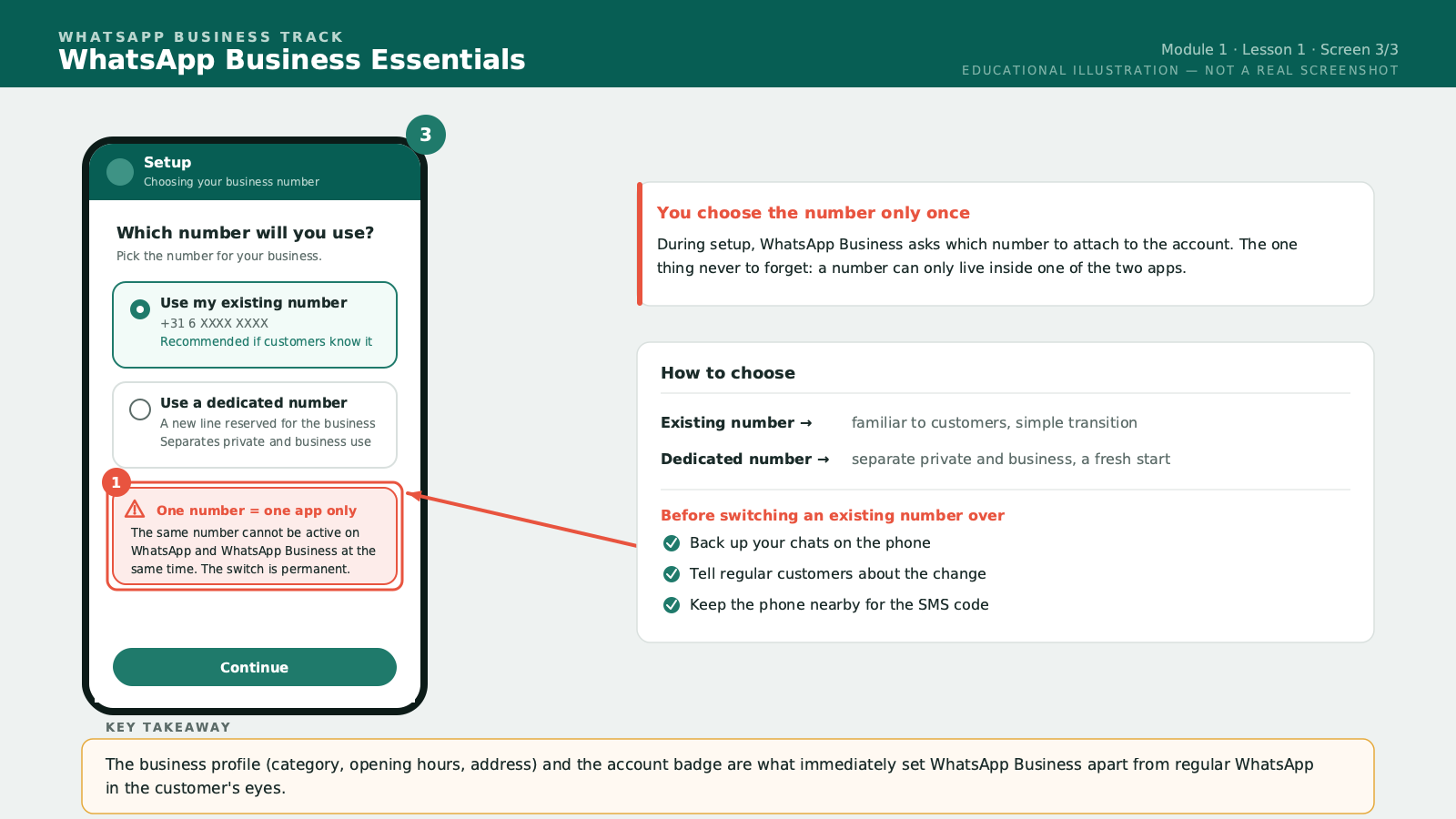
Task: Select the 'Use my existing number' radio button
Action: [140, 309]
